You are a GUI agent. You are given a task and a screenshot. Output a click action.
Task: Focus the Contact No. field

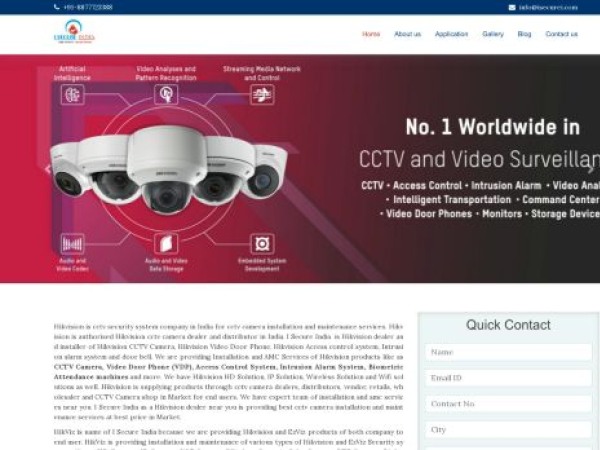pyautogui.click(x=508, y=404)
